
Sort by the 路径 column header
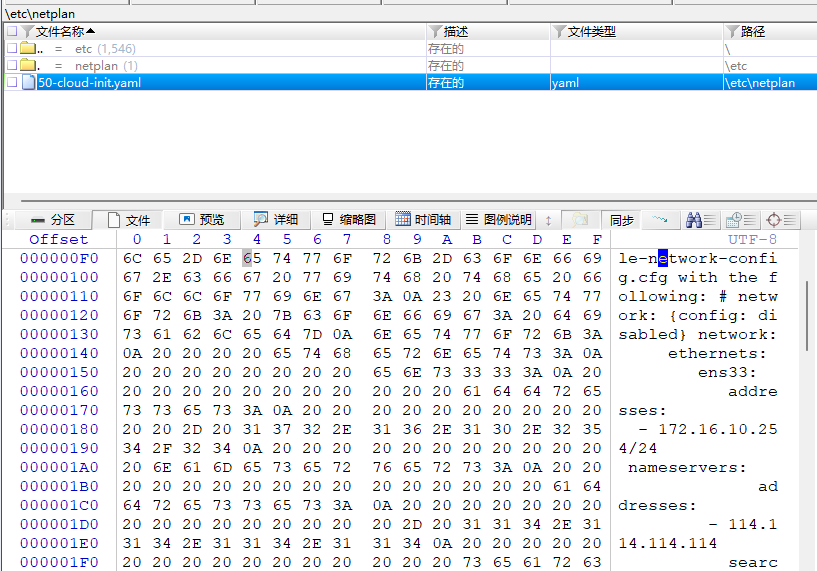coord(753,32)
